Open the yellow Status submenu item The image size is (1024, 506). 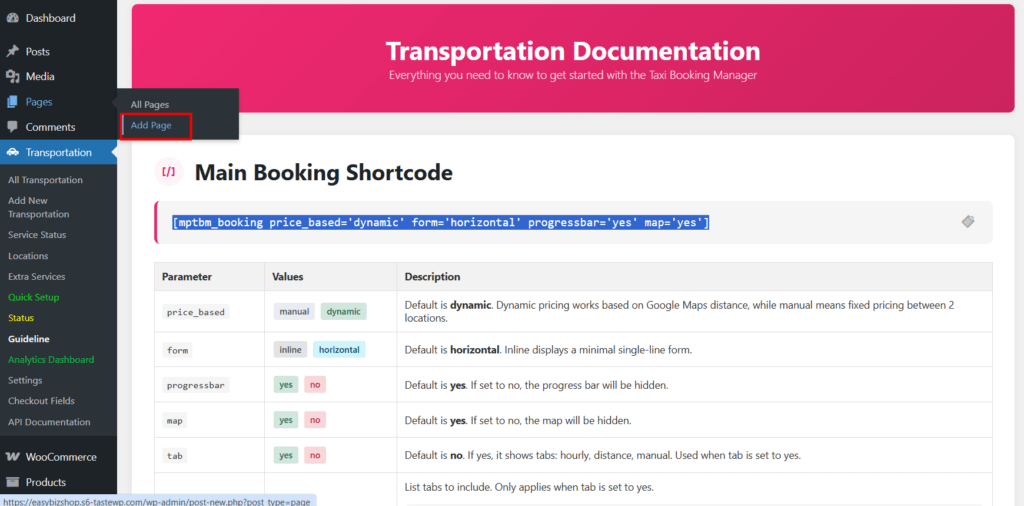[21, 318]
